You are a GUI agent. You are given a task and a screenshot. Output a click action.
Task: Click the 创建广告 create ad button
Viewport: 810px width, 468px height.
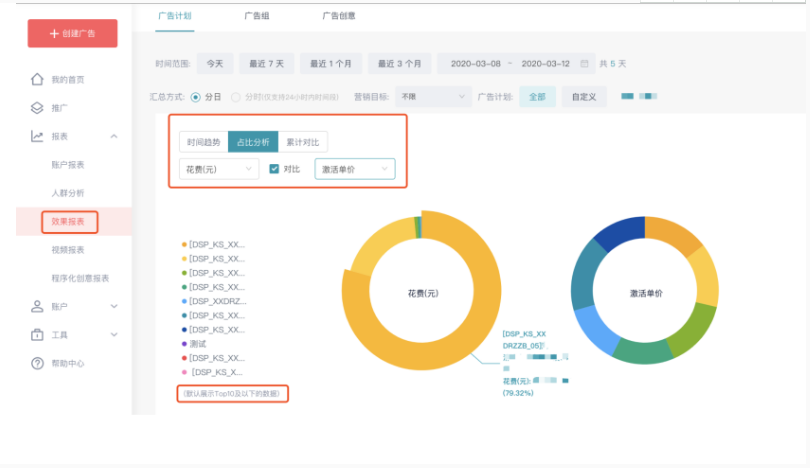click(x=72, y=34)
